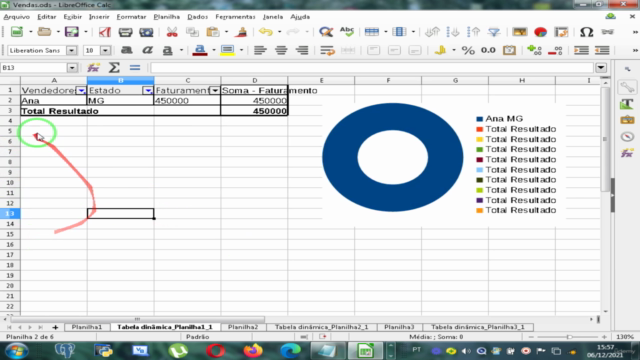Select the donut chart
640x360 pixels.
pyautogui.click(x=393, y=157)
